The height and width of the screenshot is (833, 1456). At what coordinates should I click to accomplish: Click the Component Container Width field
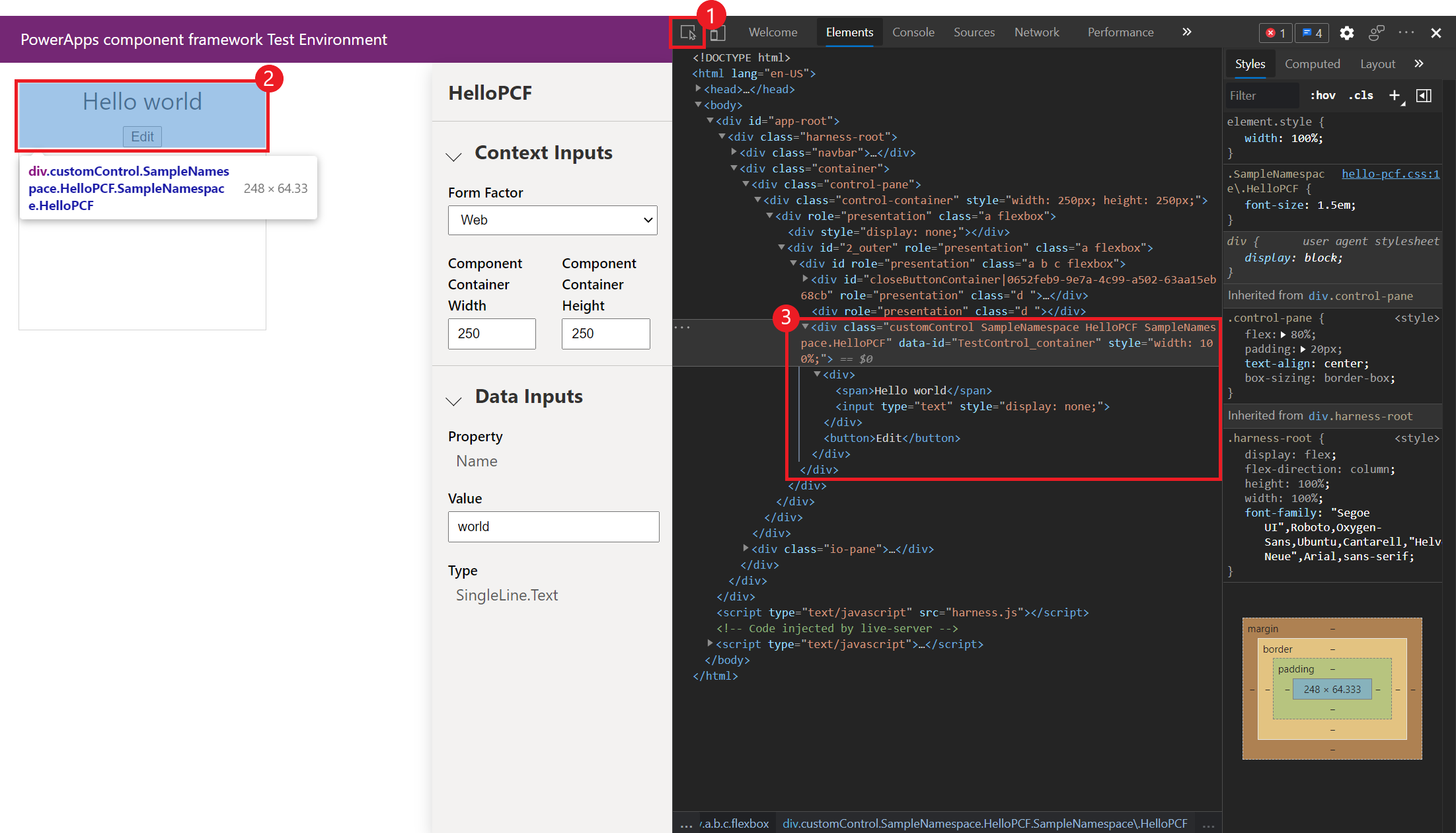point(492,334)
